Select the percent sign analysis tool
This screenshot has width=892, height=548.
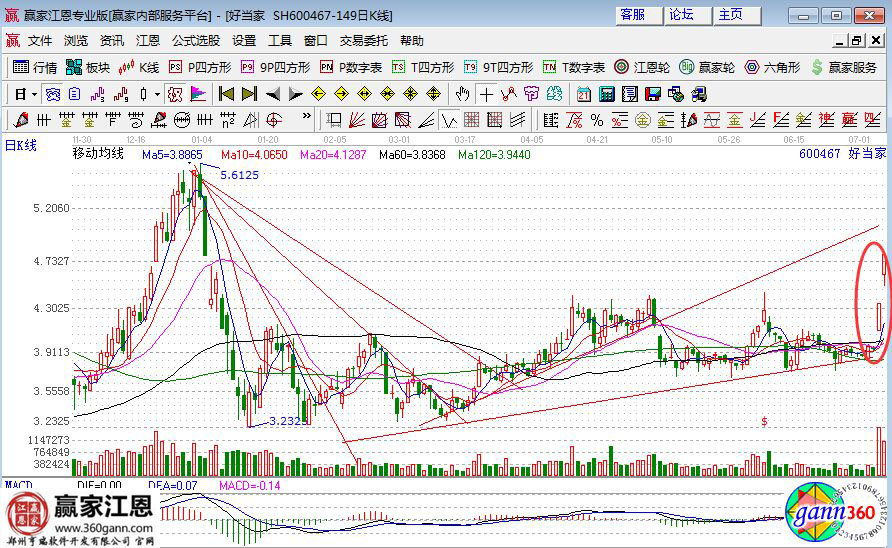(x=597, y=120)
